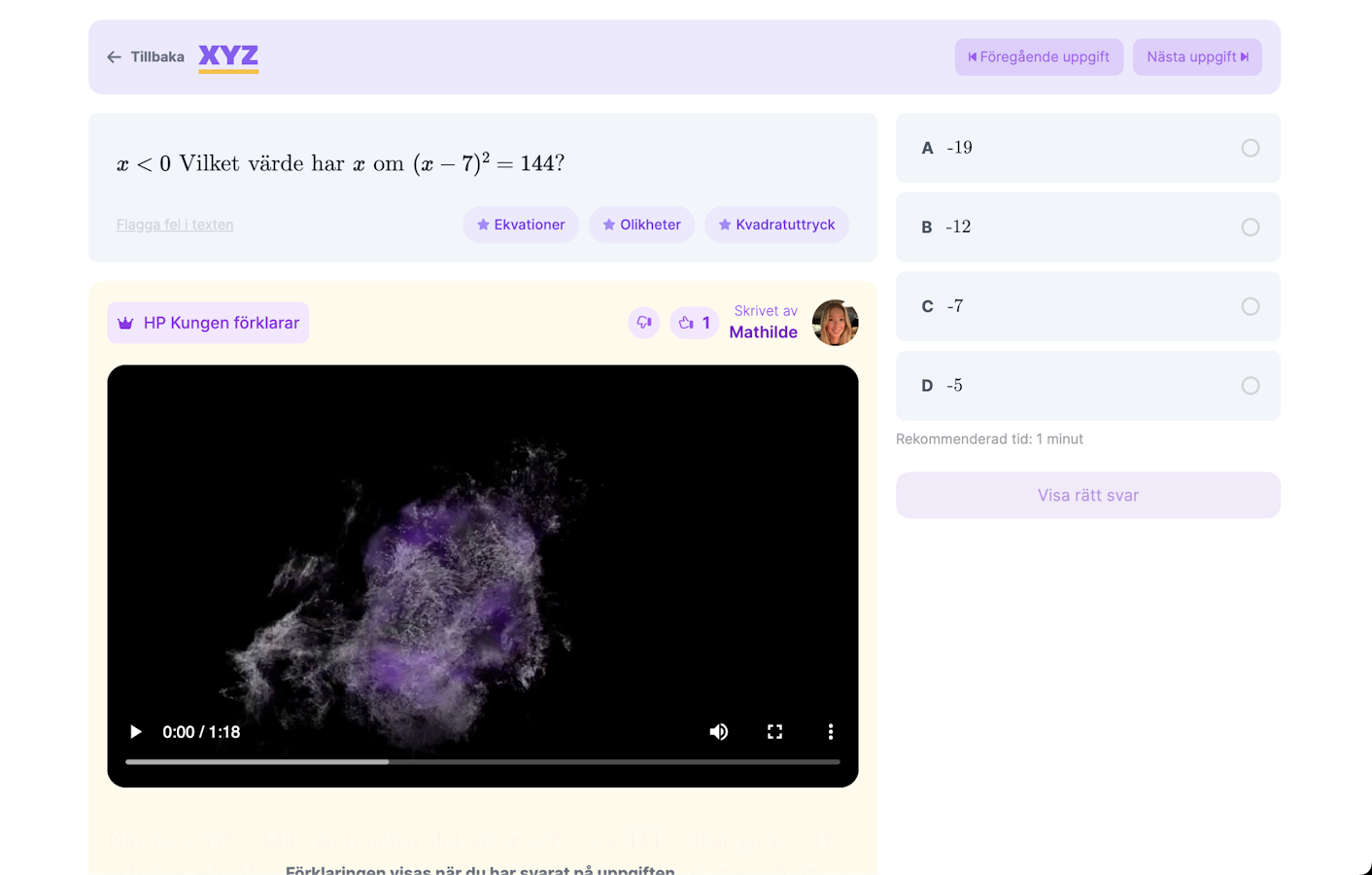
Task: Go to Nästa uppgift
Action: [x=1197, y=57]
